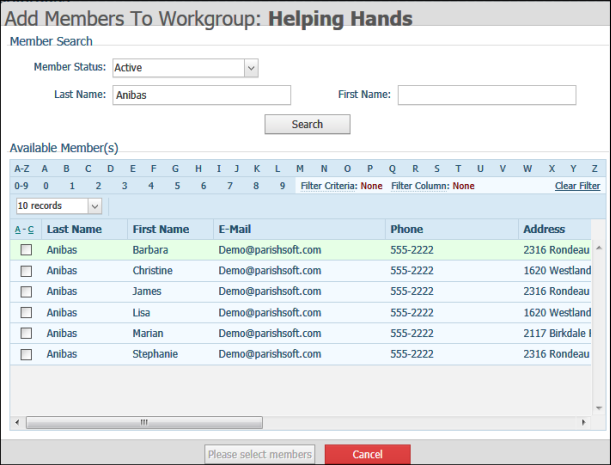
Task: Filter by 0-9 all digits
Action: (21, 186)
